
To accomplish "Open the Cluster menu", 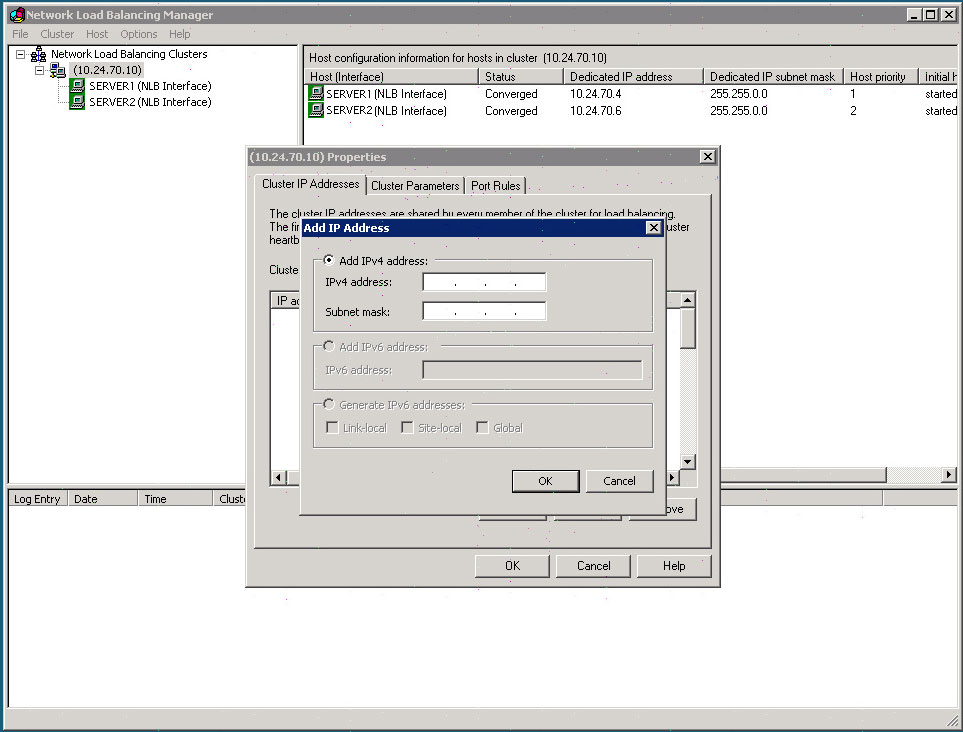I will tap(57, 34).
